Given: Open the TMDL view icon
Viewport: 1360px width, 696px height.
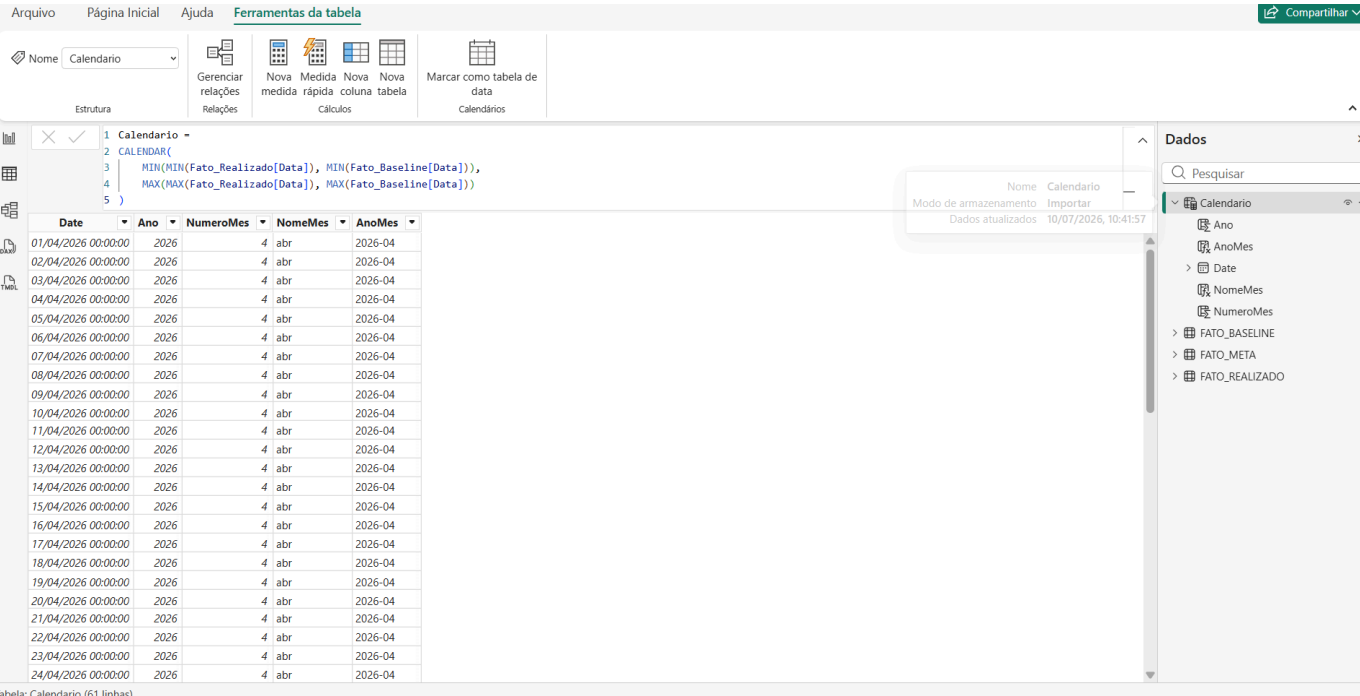Looking at the screenshot, I should [x=9, y=282].
